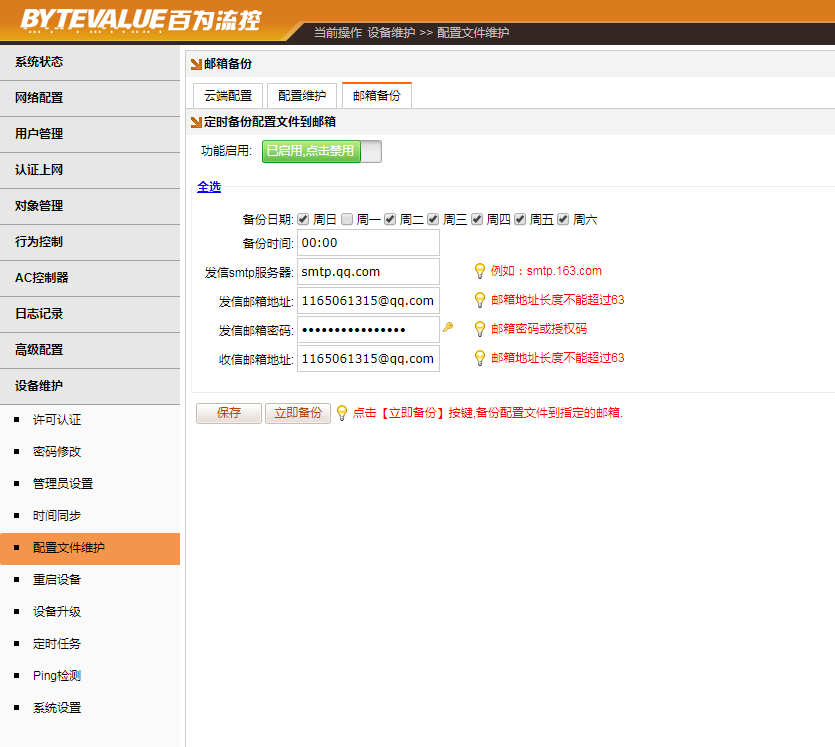Click the arrow icon beside 邮箱备份 heading
Viewport: 835px width, 747px height.
tap(196, 64)
